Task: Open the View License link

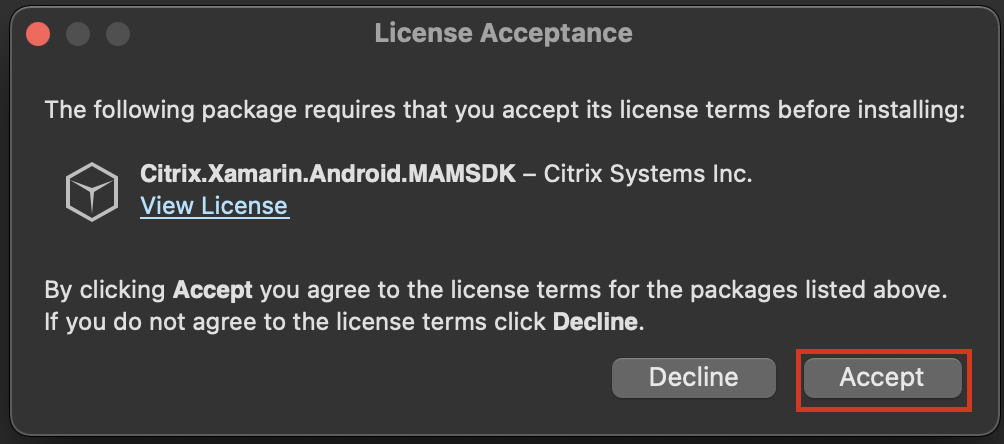Action: (x=214, y=206)
